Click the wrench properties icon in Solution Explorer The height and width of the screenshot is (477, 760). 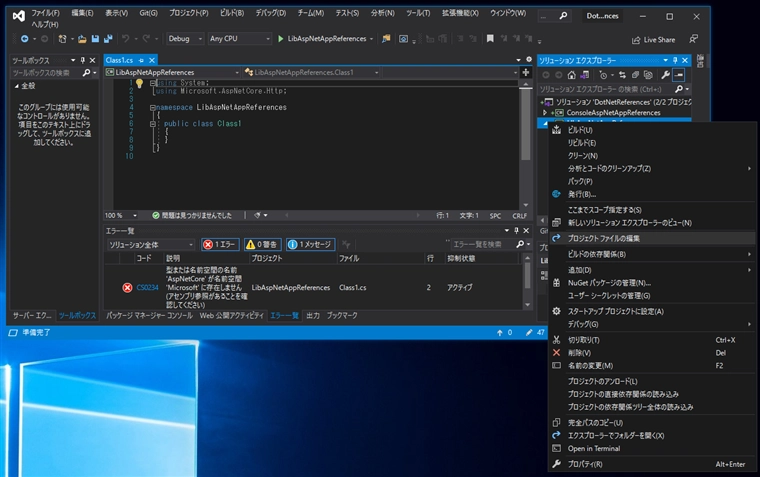coord(665,75)
